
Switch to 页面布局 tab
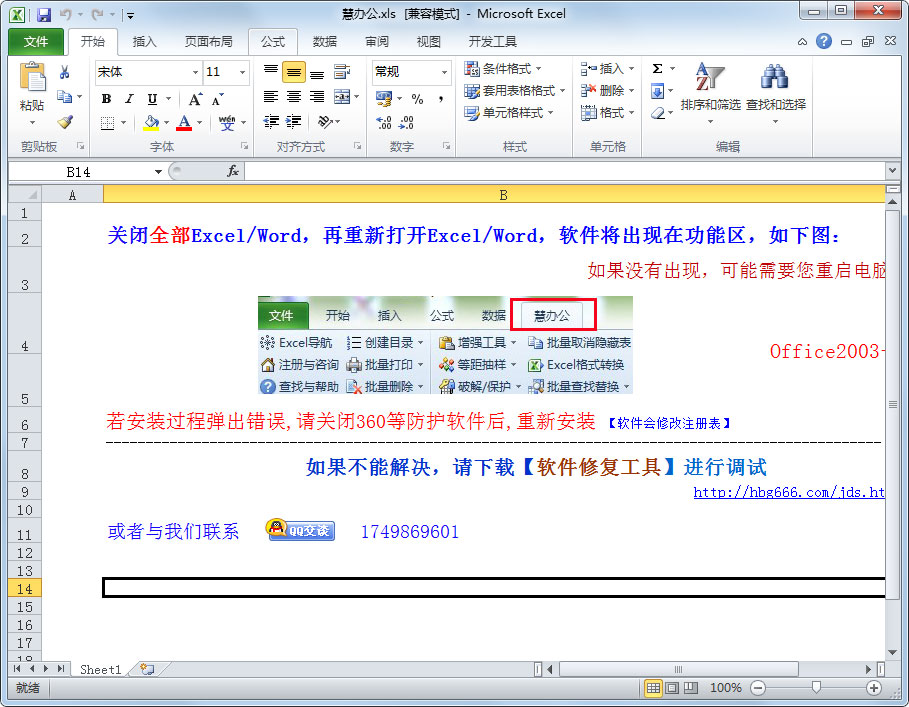point(209,42)
